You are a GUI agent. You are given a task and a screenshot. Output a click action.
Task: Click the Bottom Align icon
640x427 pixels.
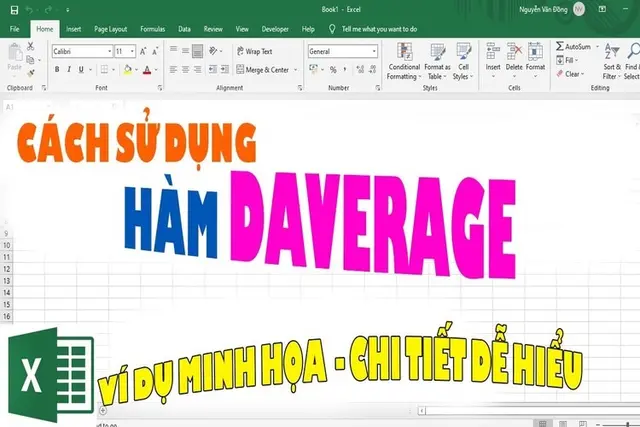pyautogui.click(x=198, y=51)
